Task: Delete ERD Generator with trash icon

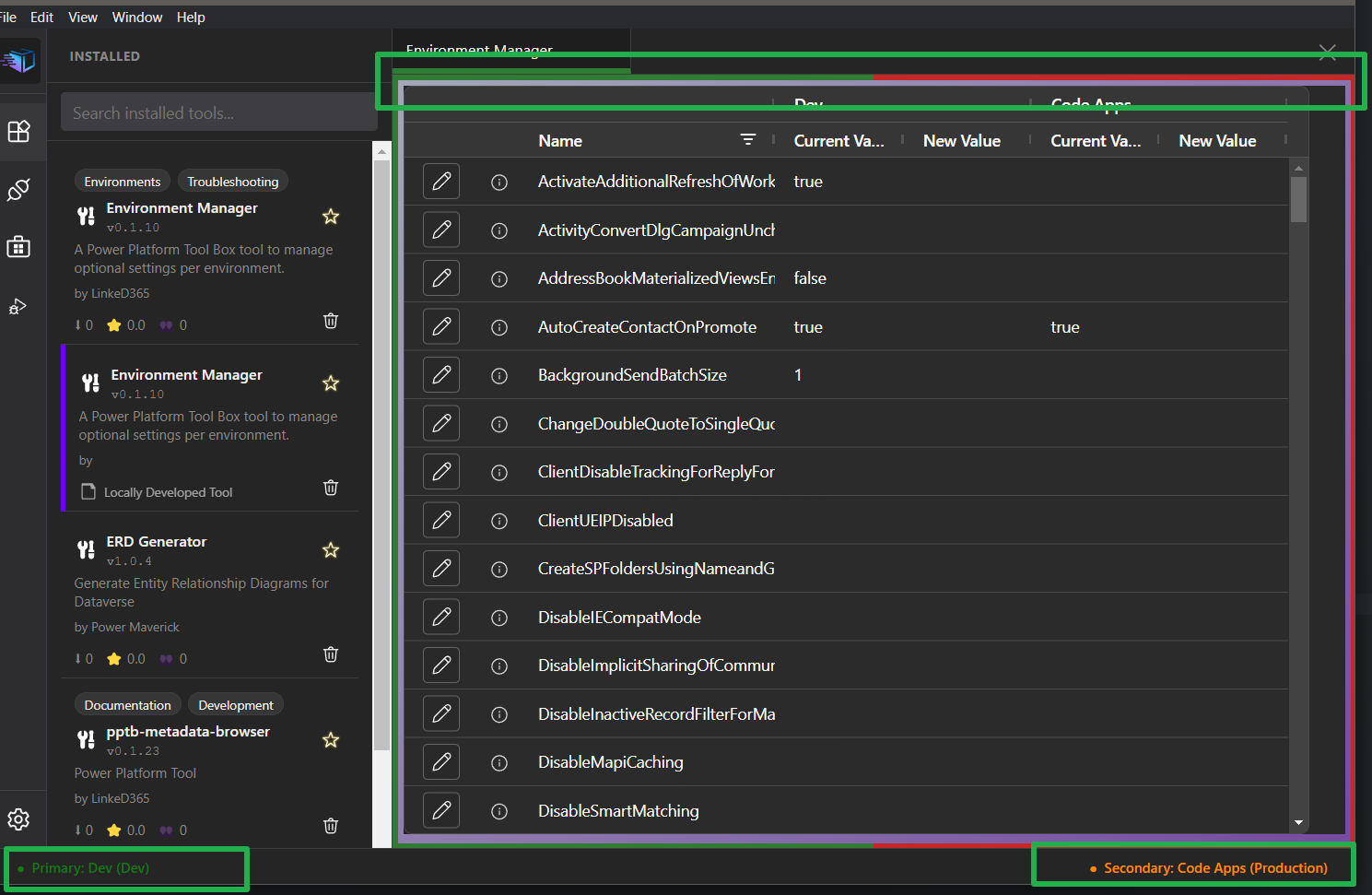Action: point(331,654)
